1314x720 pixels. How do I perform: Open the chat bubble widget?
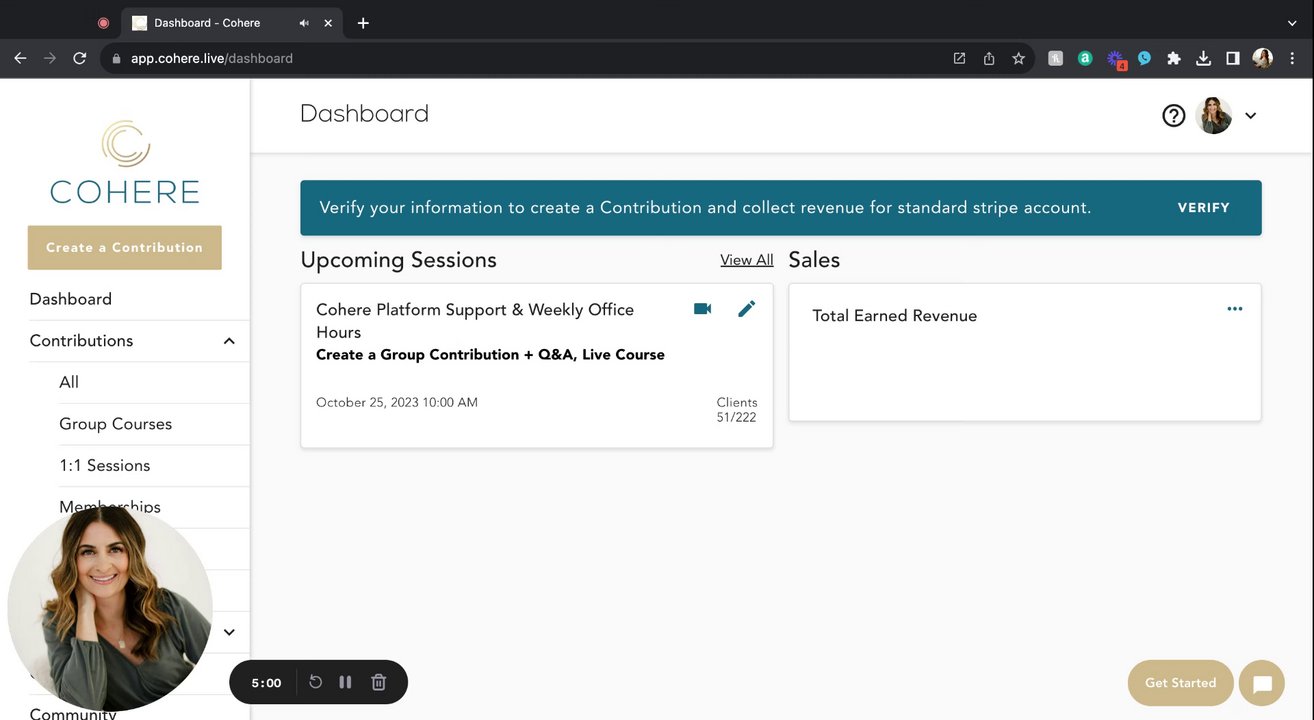click(x=1261, y=684)
